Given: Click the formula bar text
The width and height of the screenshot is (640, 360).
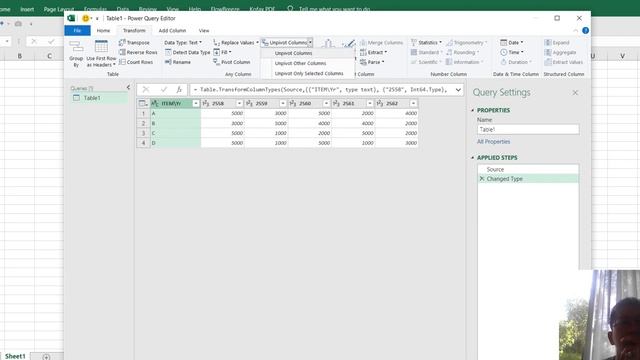Looking at the screenshot, I should click(320, 90).
